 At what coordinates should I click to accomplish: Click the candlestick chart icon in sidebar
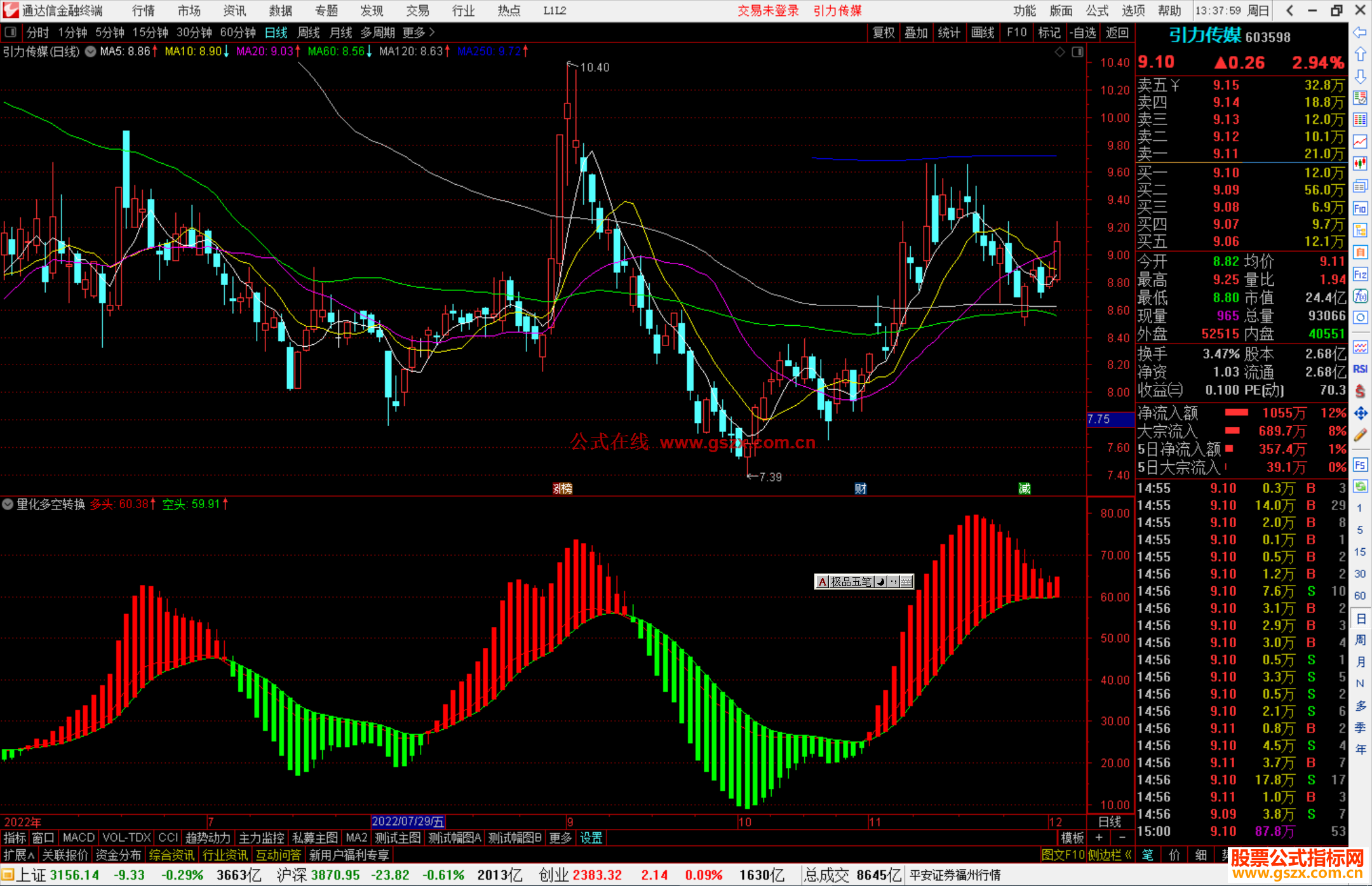coord(1360,164)
